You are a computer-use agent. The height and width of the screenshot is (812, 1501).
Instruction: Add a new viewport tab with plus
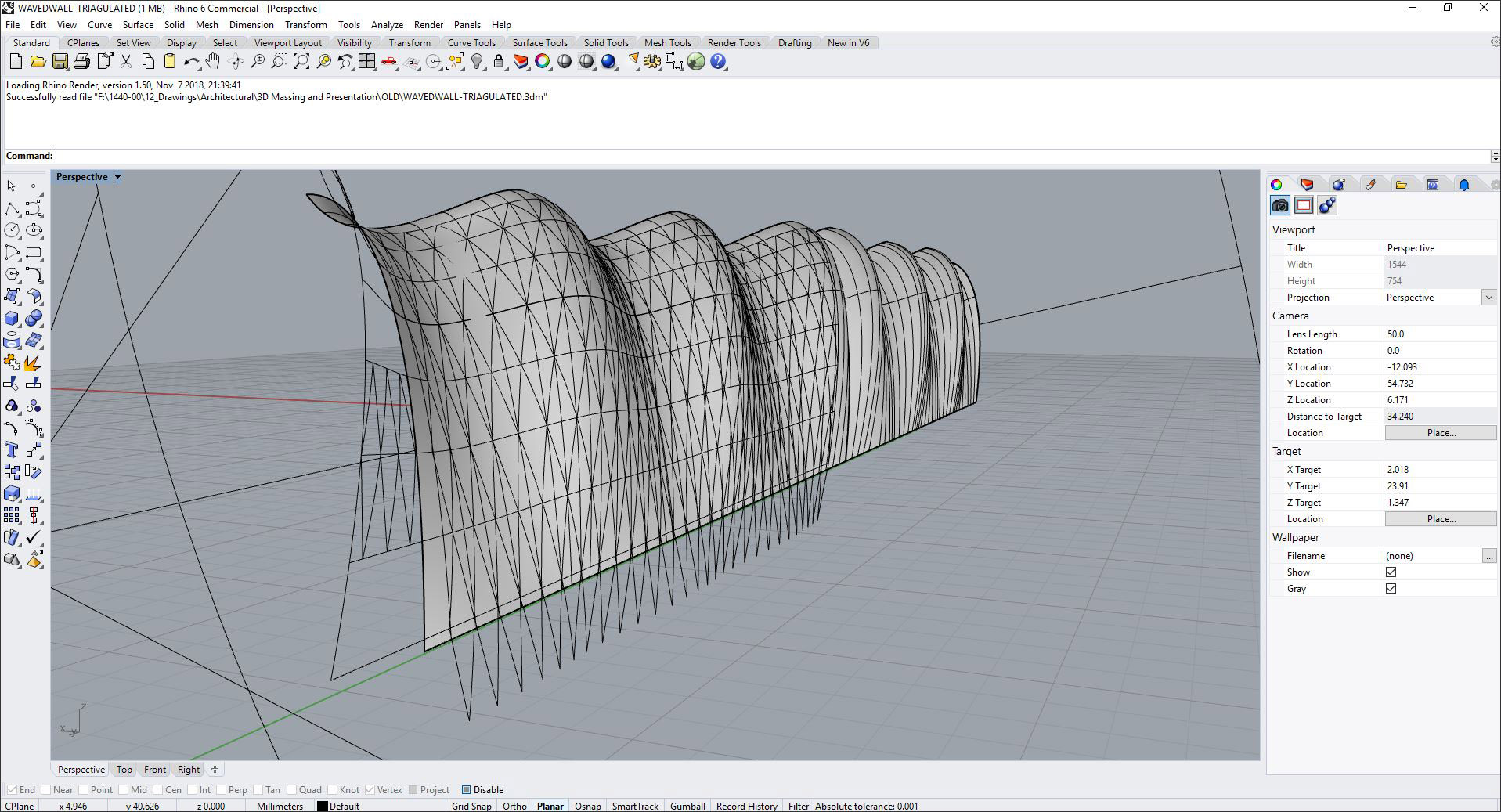coord(215,770)
